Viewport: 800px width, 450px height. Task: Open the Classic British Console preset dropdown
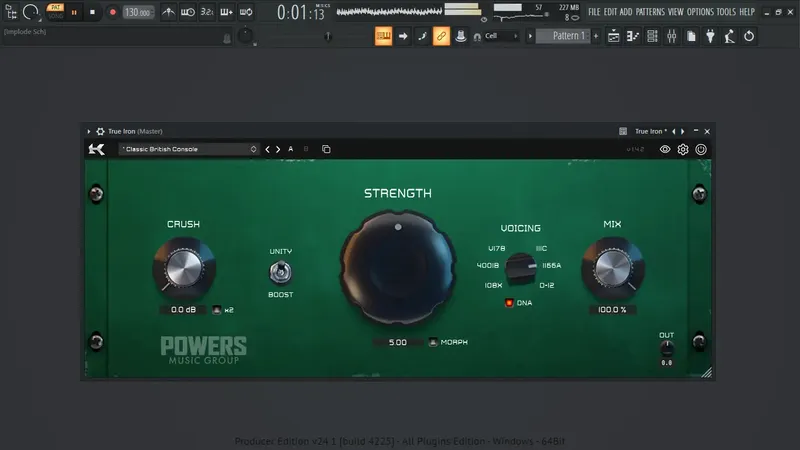(x=188, y=149)
